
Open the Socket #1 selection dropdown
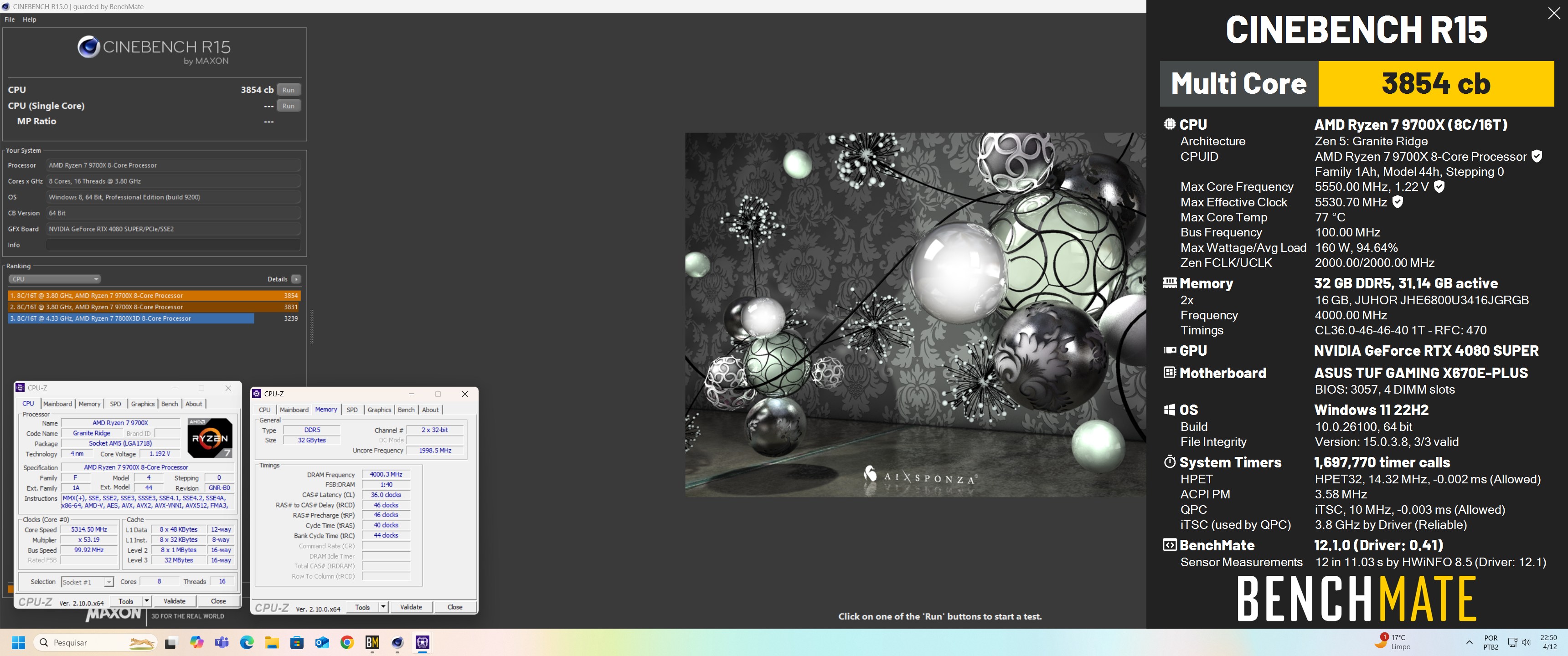[x=87, y=582]
